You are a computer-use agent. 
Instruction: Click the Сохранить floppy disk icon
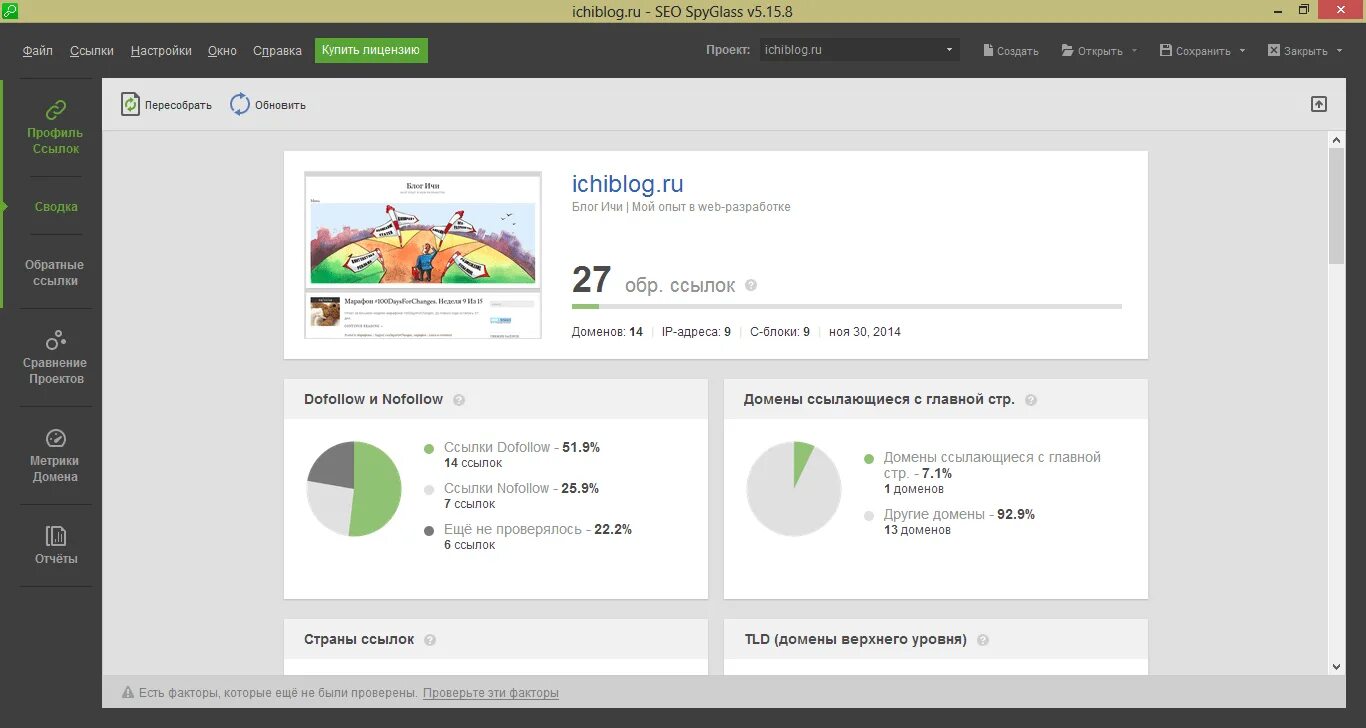pos(1166,50)
